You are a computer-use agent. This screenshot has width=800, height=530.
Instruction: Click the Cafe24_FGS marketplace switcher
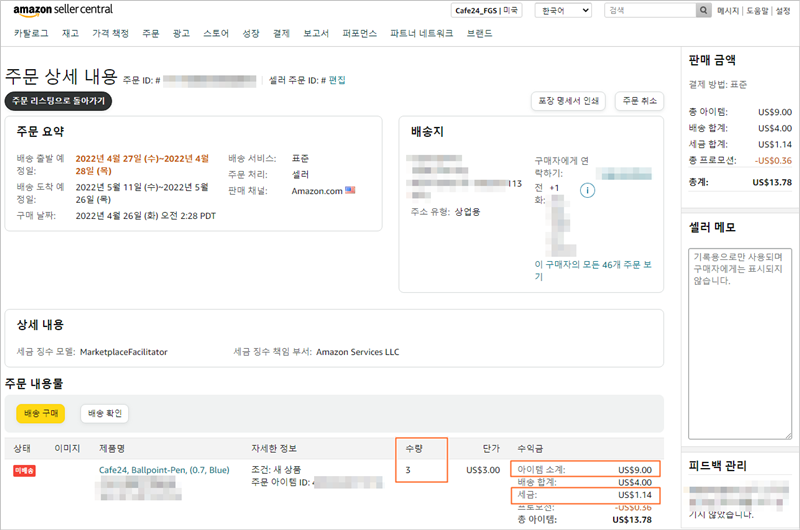486,10
